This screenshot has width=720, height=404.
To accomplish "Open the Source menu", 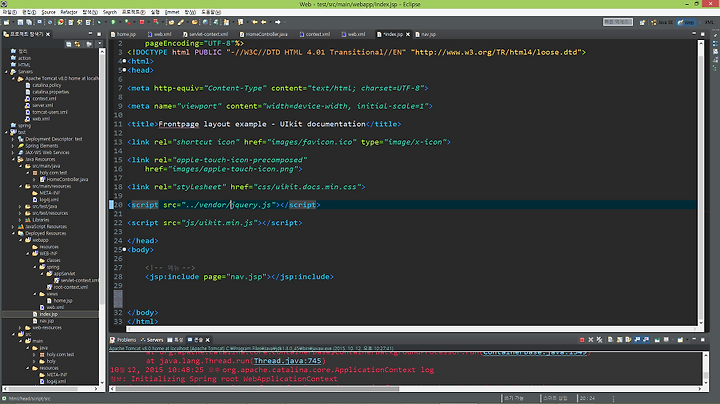I will [x=48, y=12].
